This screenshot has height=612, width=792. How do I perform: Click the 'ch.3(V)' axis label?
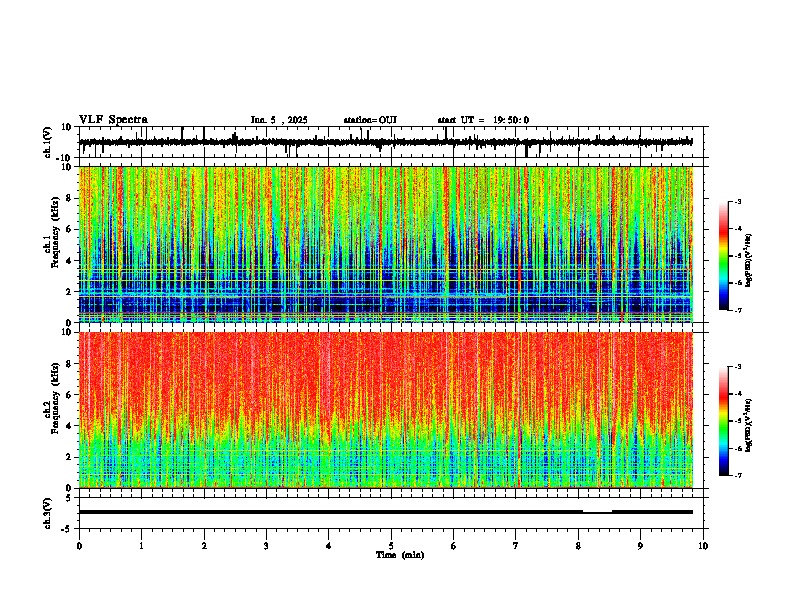coord(48,514)
